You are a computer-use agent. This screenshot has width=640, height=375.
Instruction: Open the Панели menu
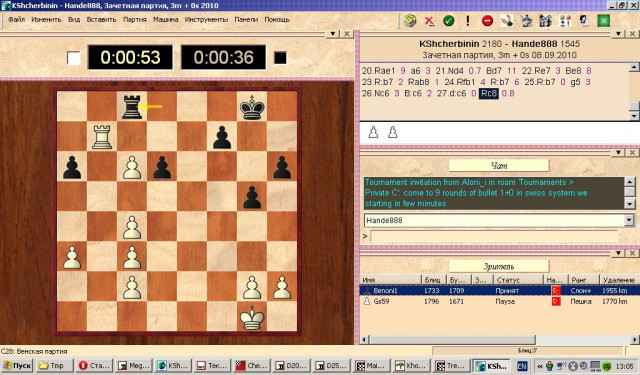[x=246, y=20]
